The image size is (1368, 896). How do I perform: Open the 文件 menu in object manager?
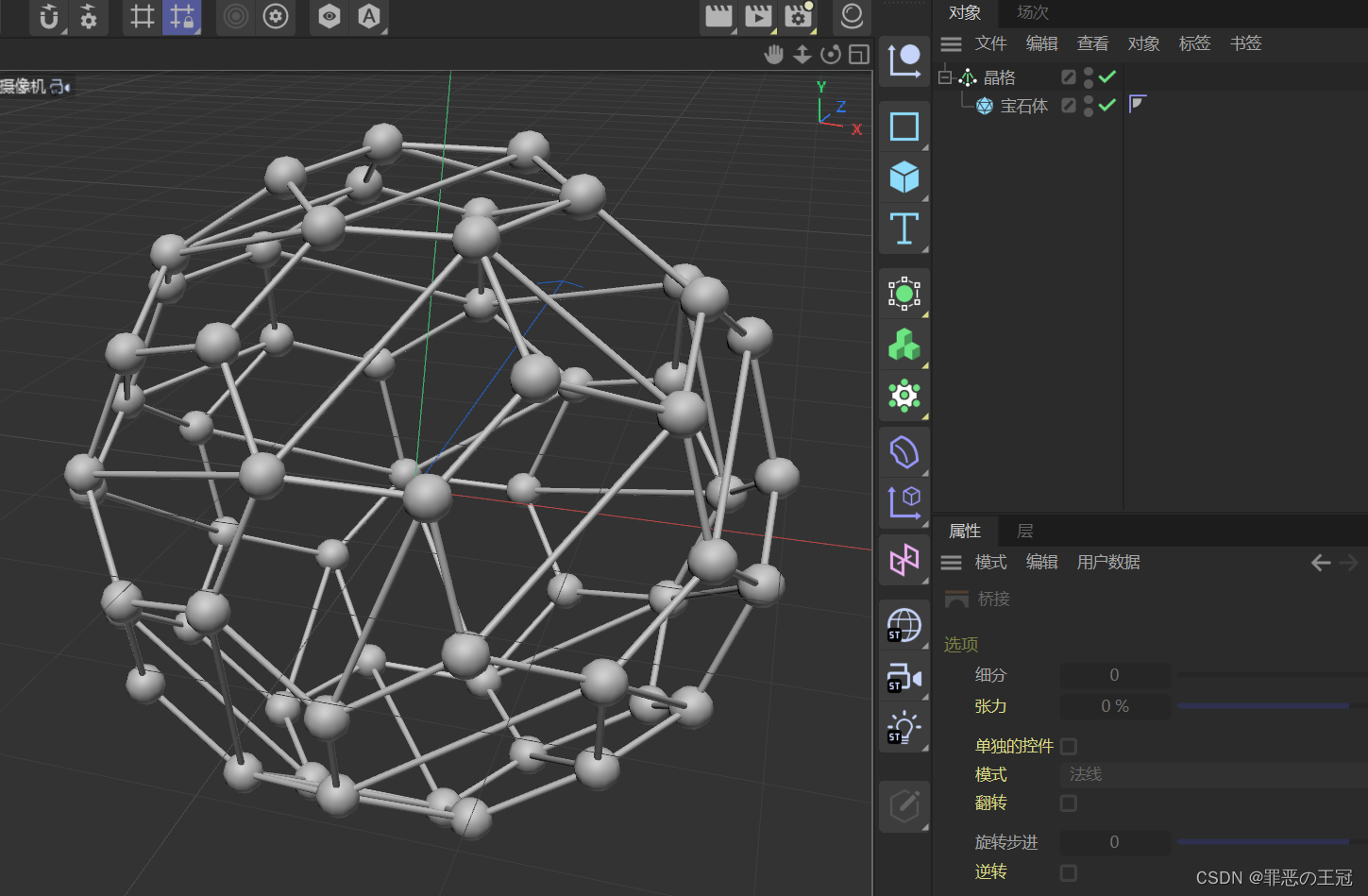coord(990,43)
